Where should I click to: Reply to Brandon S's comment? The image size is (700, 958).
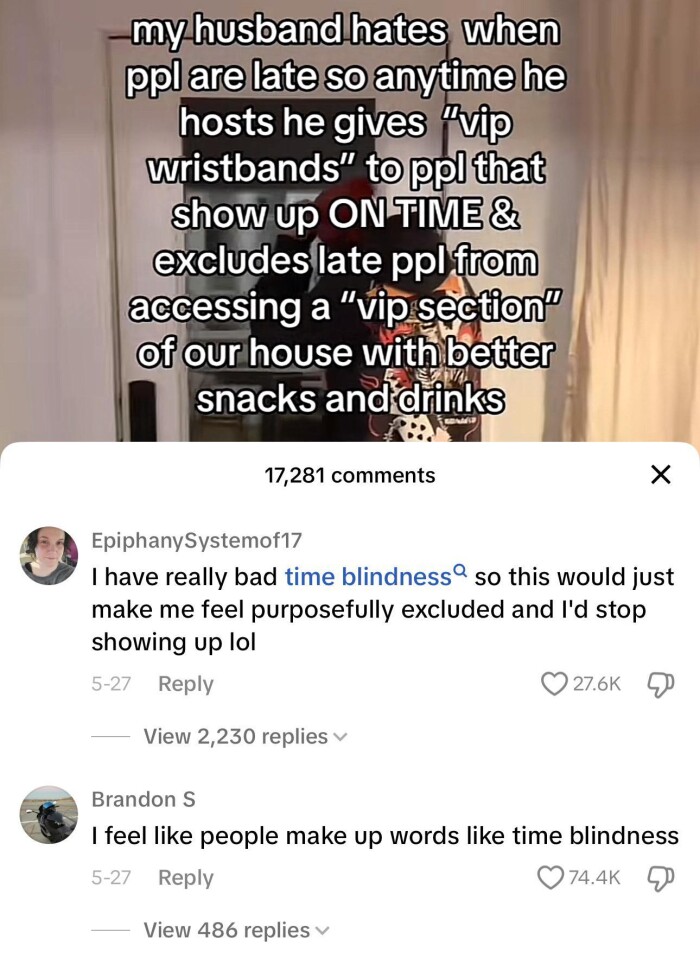pos(186,877)
